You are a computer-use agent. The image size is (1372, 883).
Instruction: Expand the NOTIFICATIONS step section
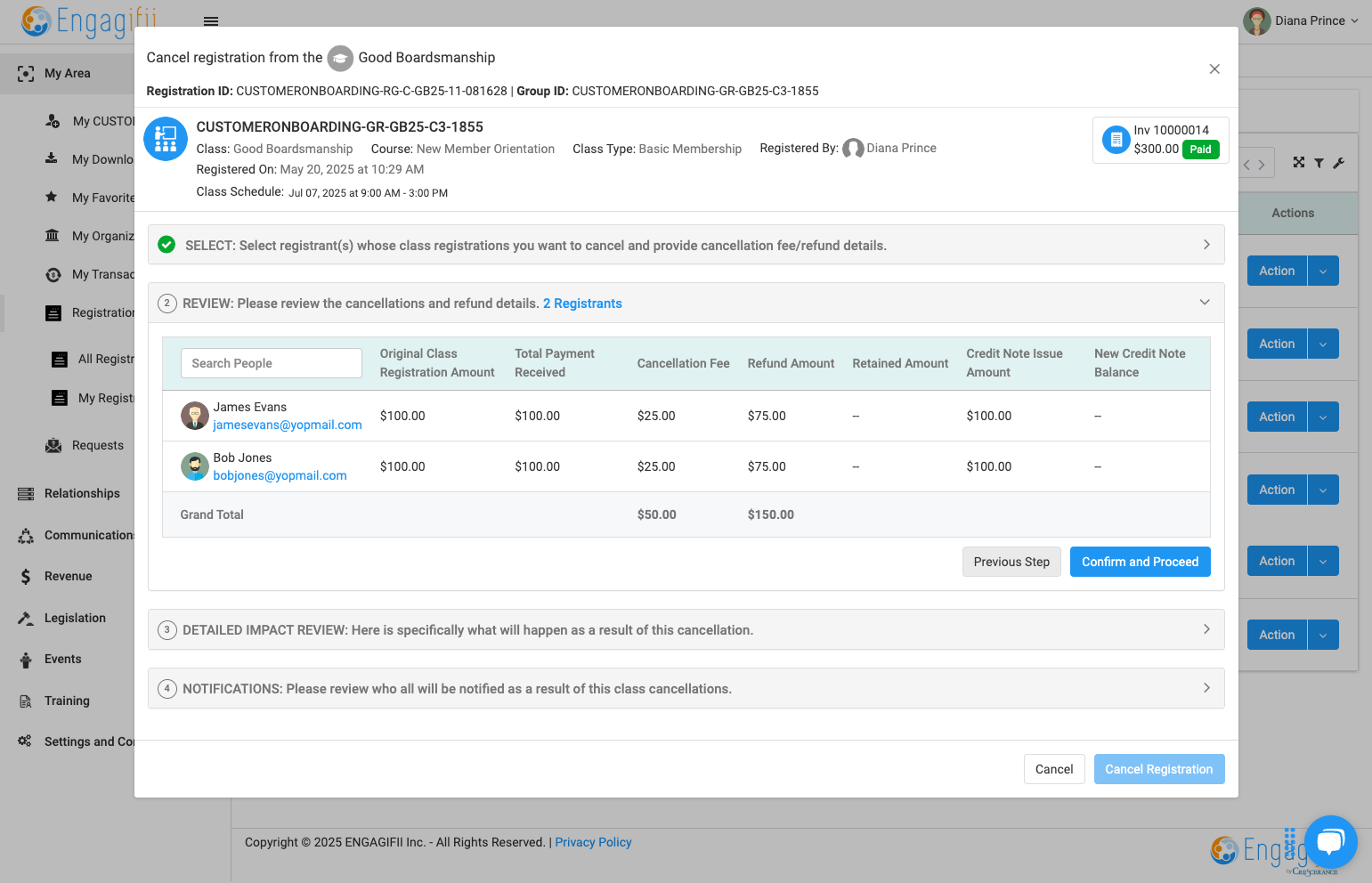(x=686, y=688)
